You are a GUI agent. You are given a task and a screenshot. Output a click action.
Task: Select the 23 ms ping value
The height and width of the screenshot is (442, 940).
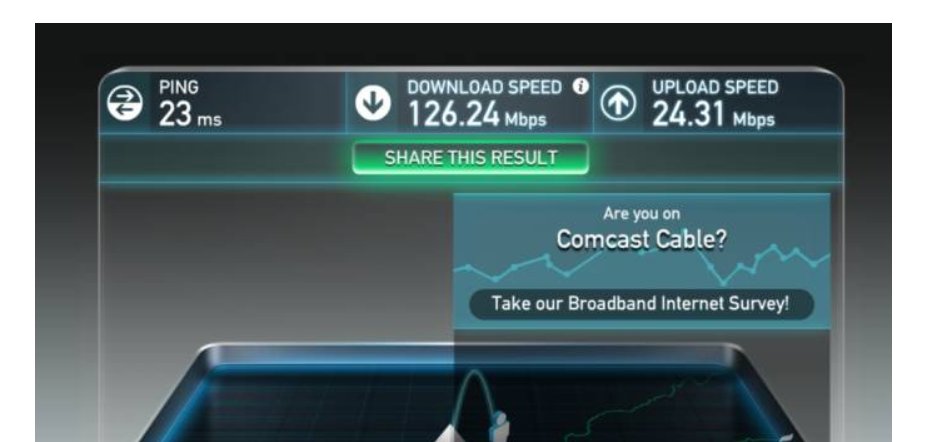tap(190, 115)
